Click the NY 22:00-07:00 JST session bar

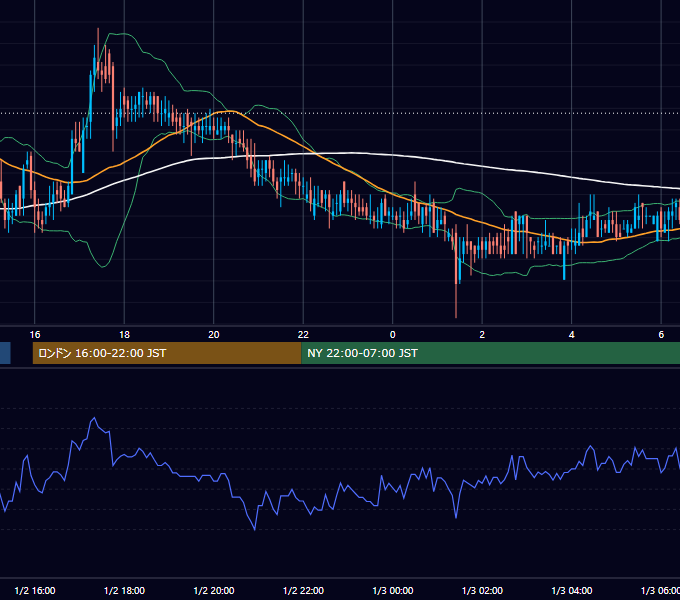point(490,353)
